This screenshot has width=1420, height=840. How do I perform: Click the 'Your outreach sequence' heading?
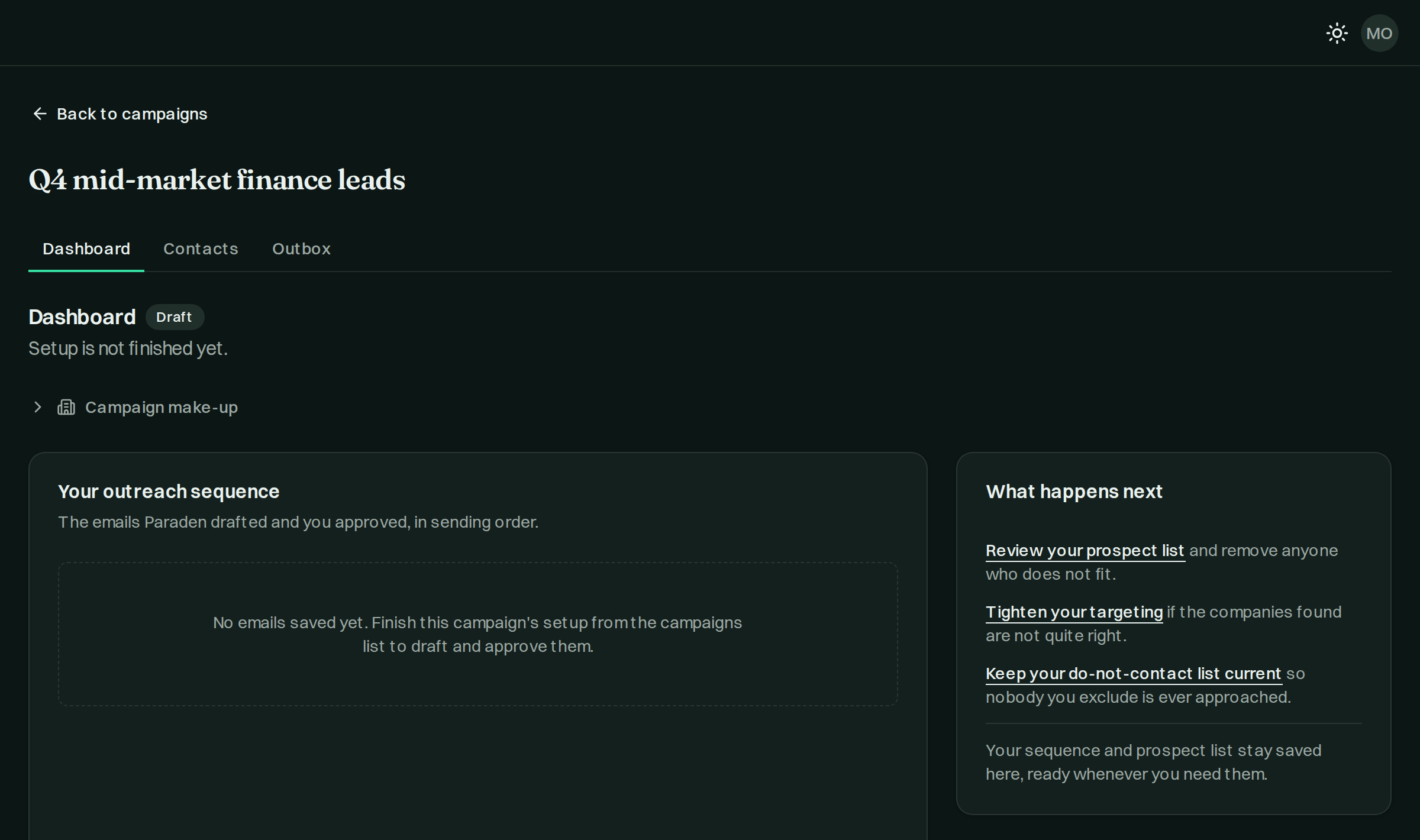[169, 492]
